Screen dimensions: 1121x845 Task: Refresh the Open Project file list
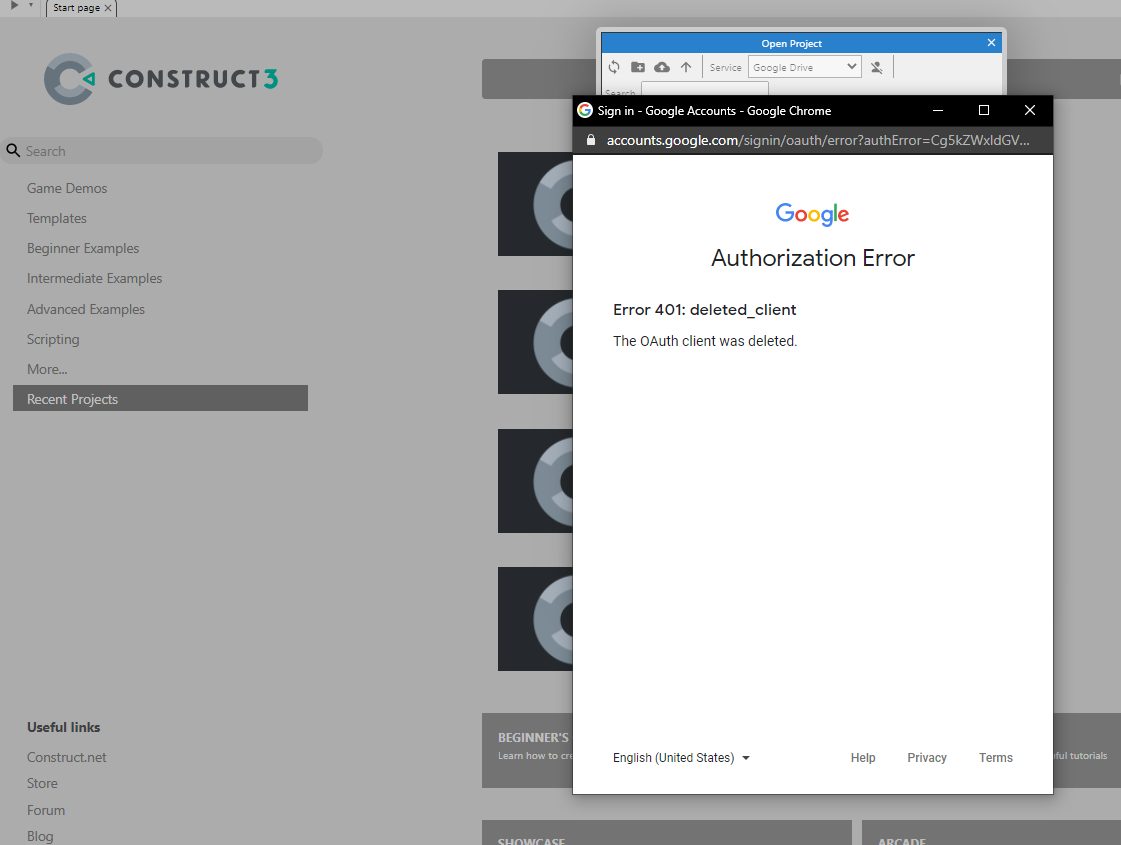pos(614,67)
